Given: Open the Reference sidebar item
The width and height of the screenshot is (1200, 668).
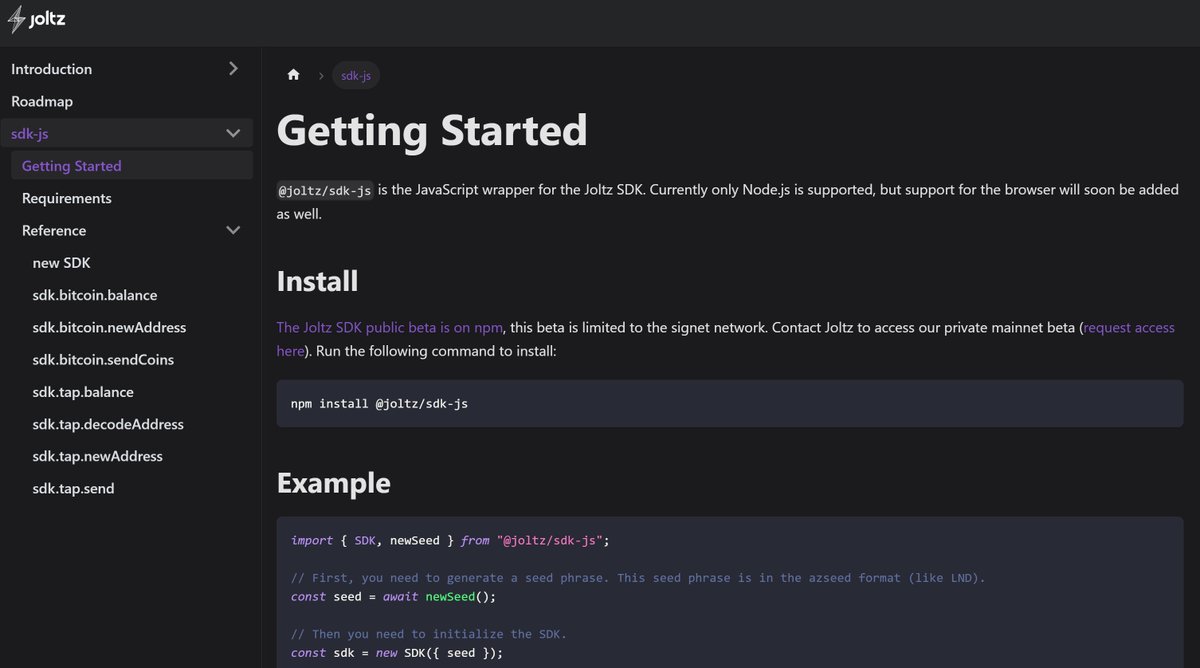Looking at the screenshot, I should 54,230.
